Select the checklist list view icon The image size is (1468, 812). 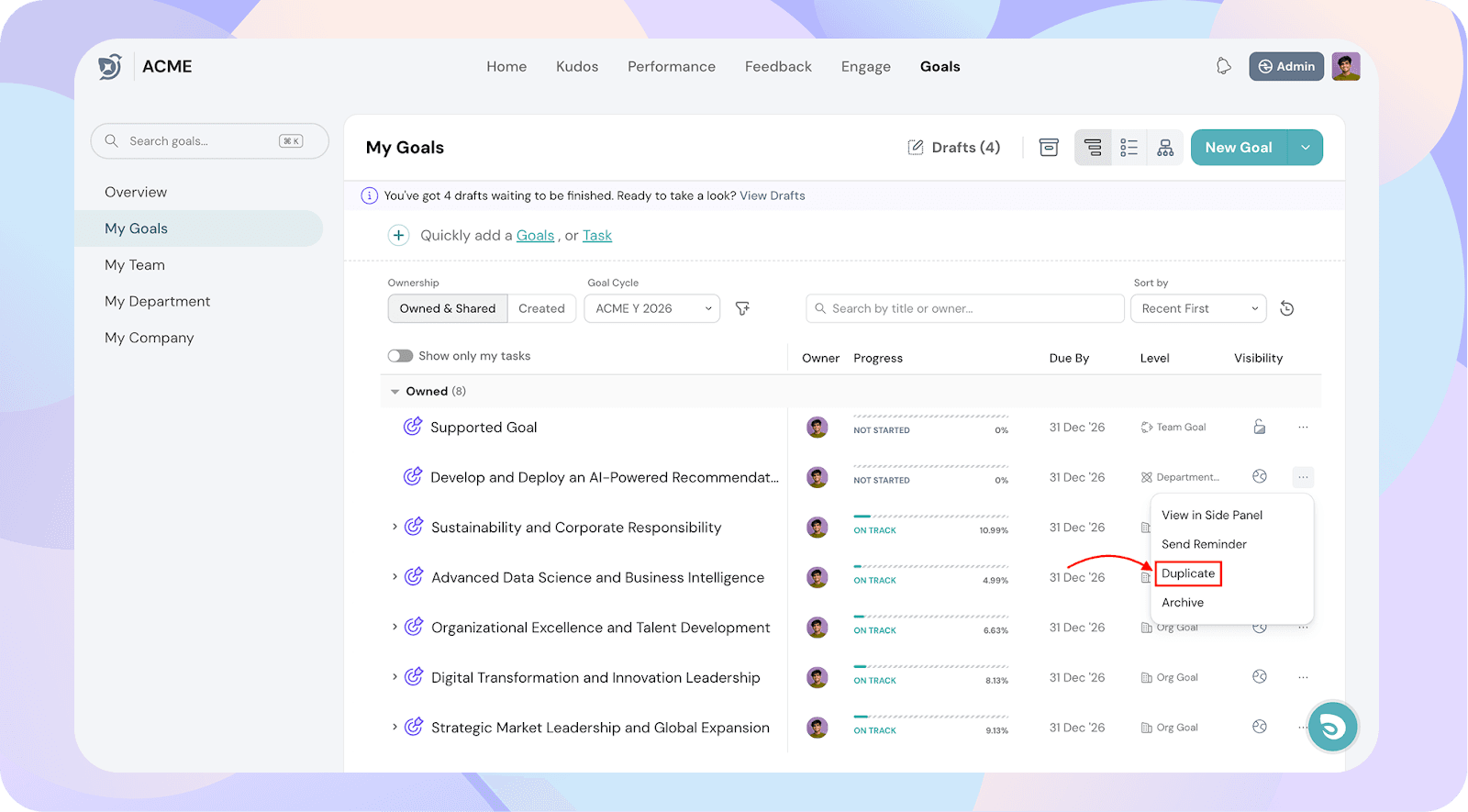1129,148
